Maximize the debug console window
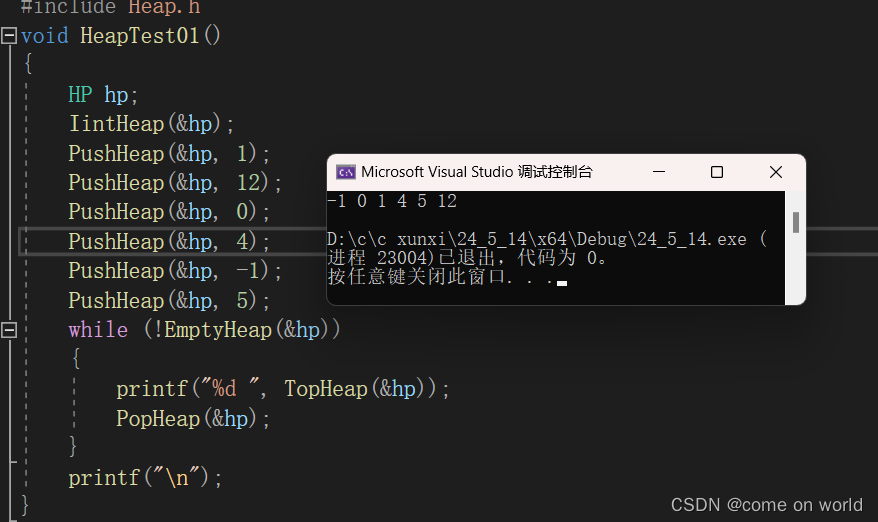878x522 pixels. pyautogui.click(x=717, y=172)
